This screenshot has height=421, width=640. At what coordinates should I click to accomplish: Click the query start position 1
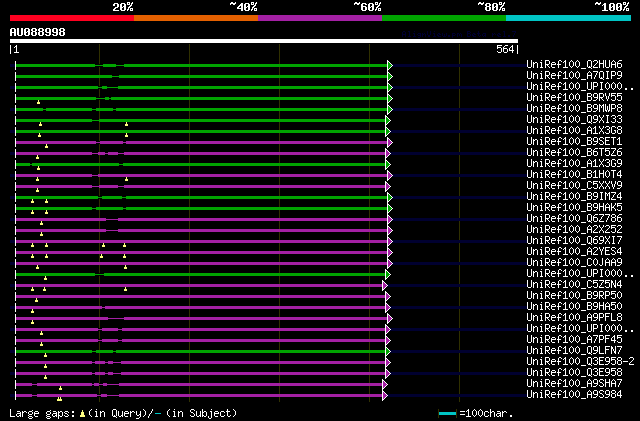pos(16,49)
